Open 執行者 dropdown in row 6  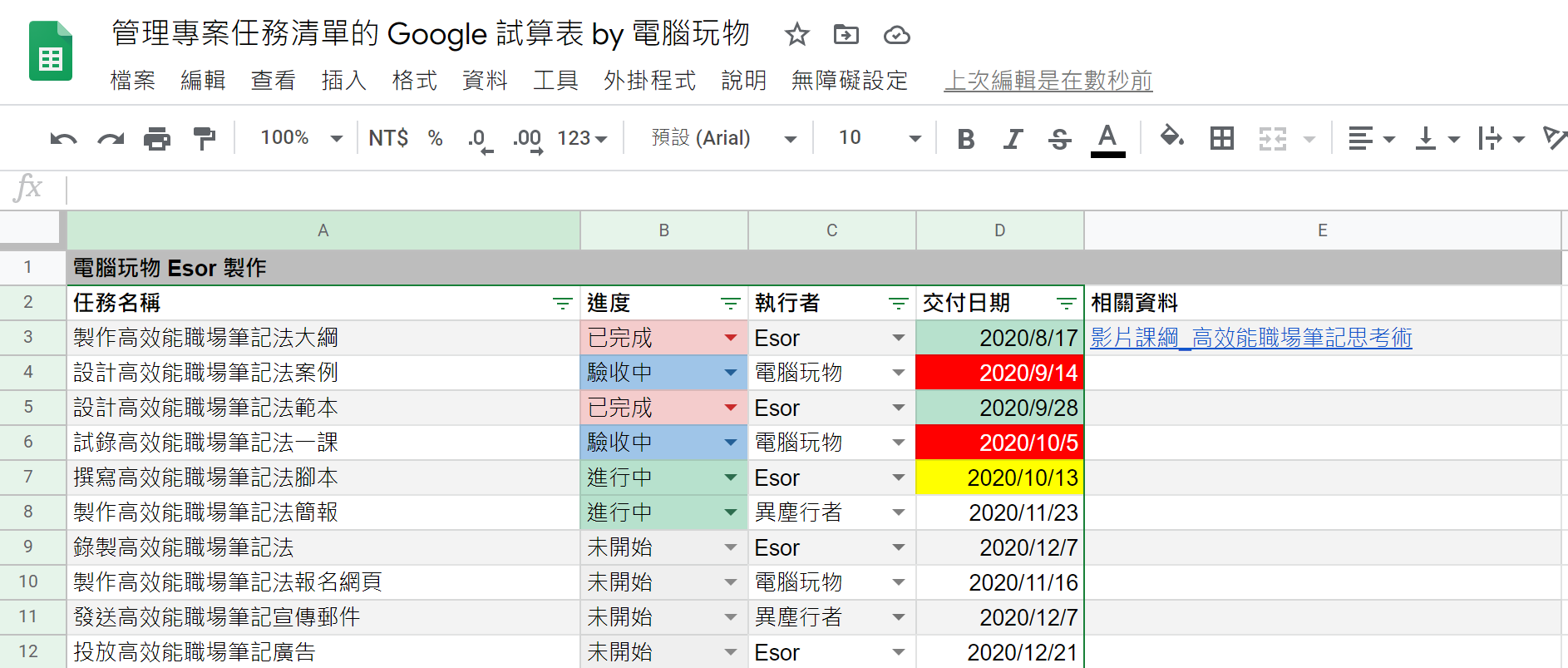(x=899, y=443)
